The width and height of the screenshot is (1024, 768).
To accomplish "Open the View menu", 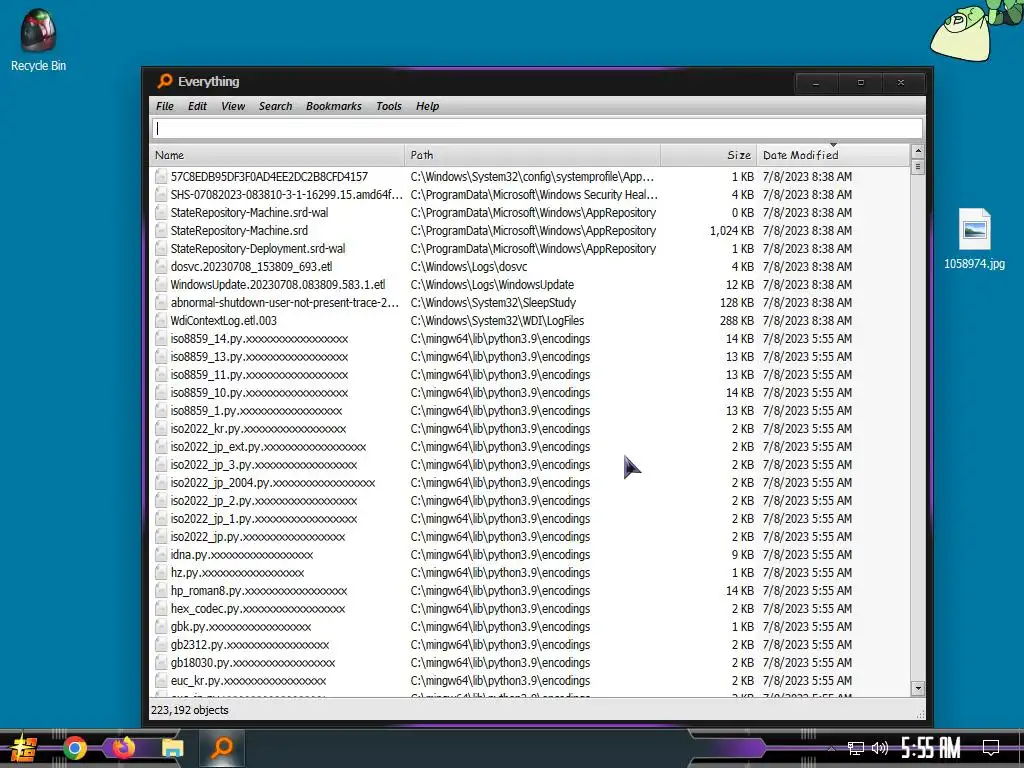I will [232, 106].
